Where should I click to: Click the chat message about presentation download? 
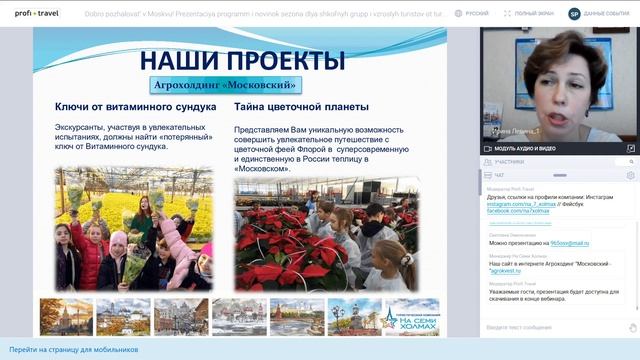tap(554, 295)
